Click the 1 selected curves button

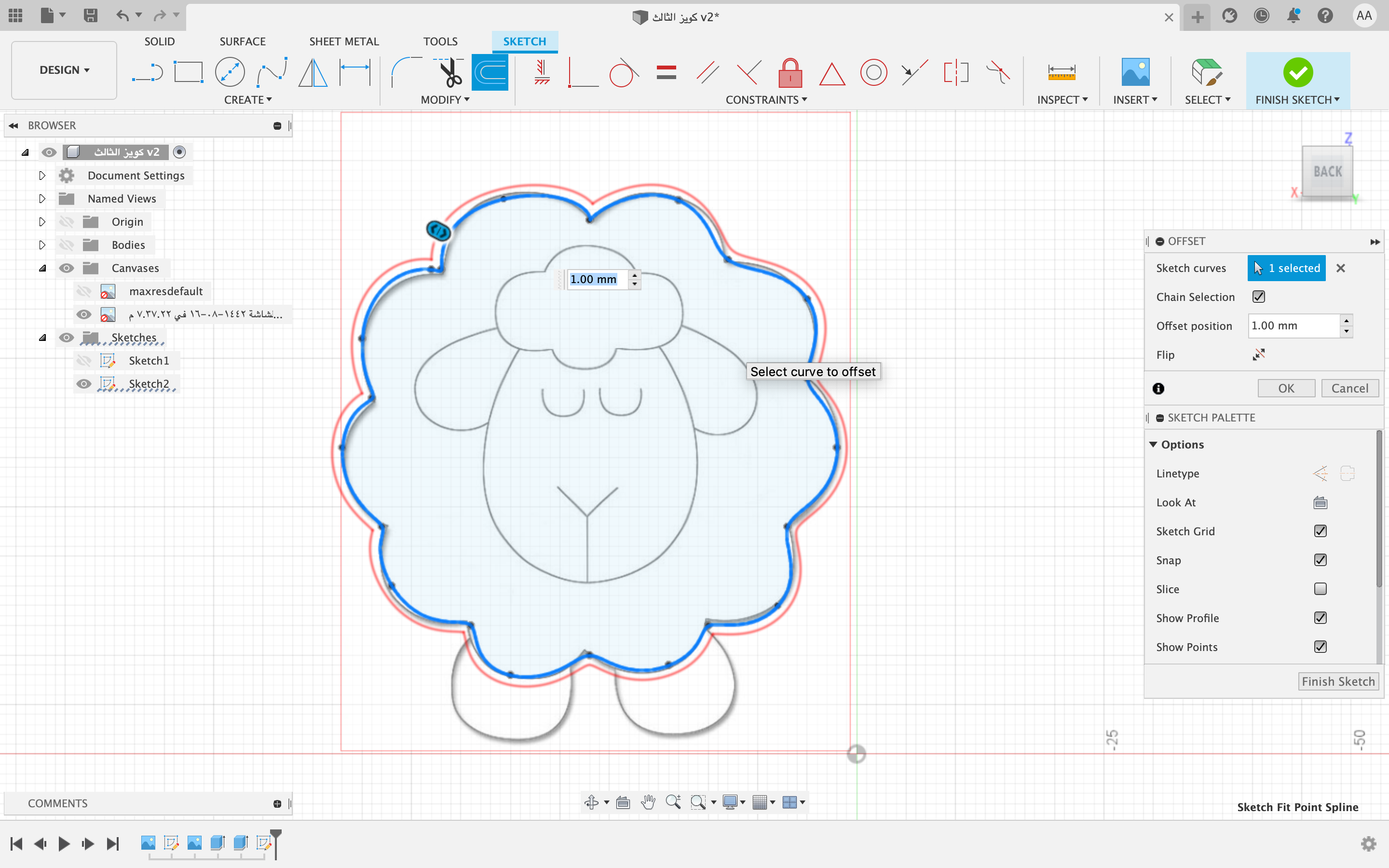pyautogui.click(x=1286, y=268)
